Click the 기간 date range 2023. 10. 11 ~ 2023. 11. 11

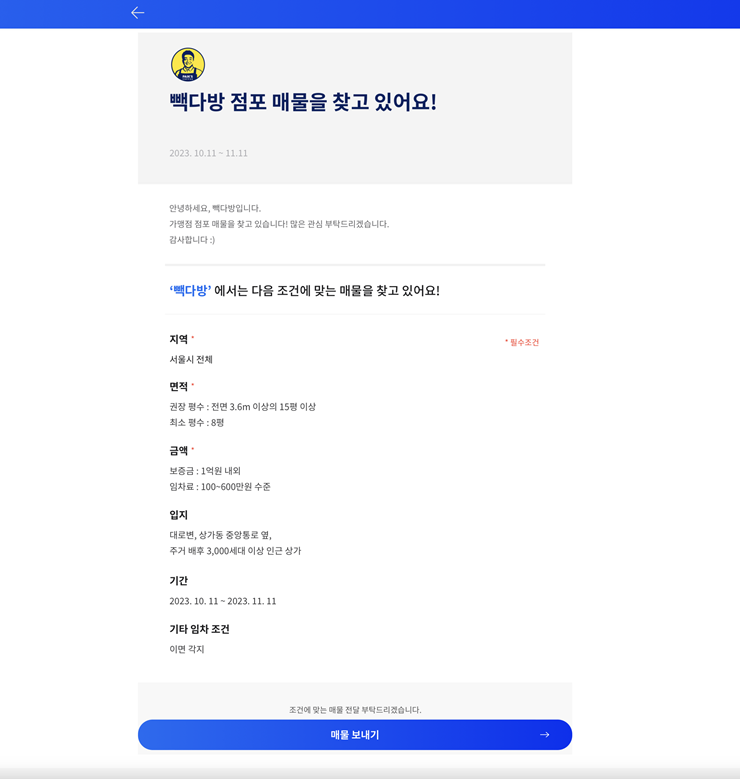tap(223, 601)
